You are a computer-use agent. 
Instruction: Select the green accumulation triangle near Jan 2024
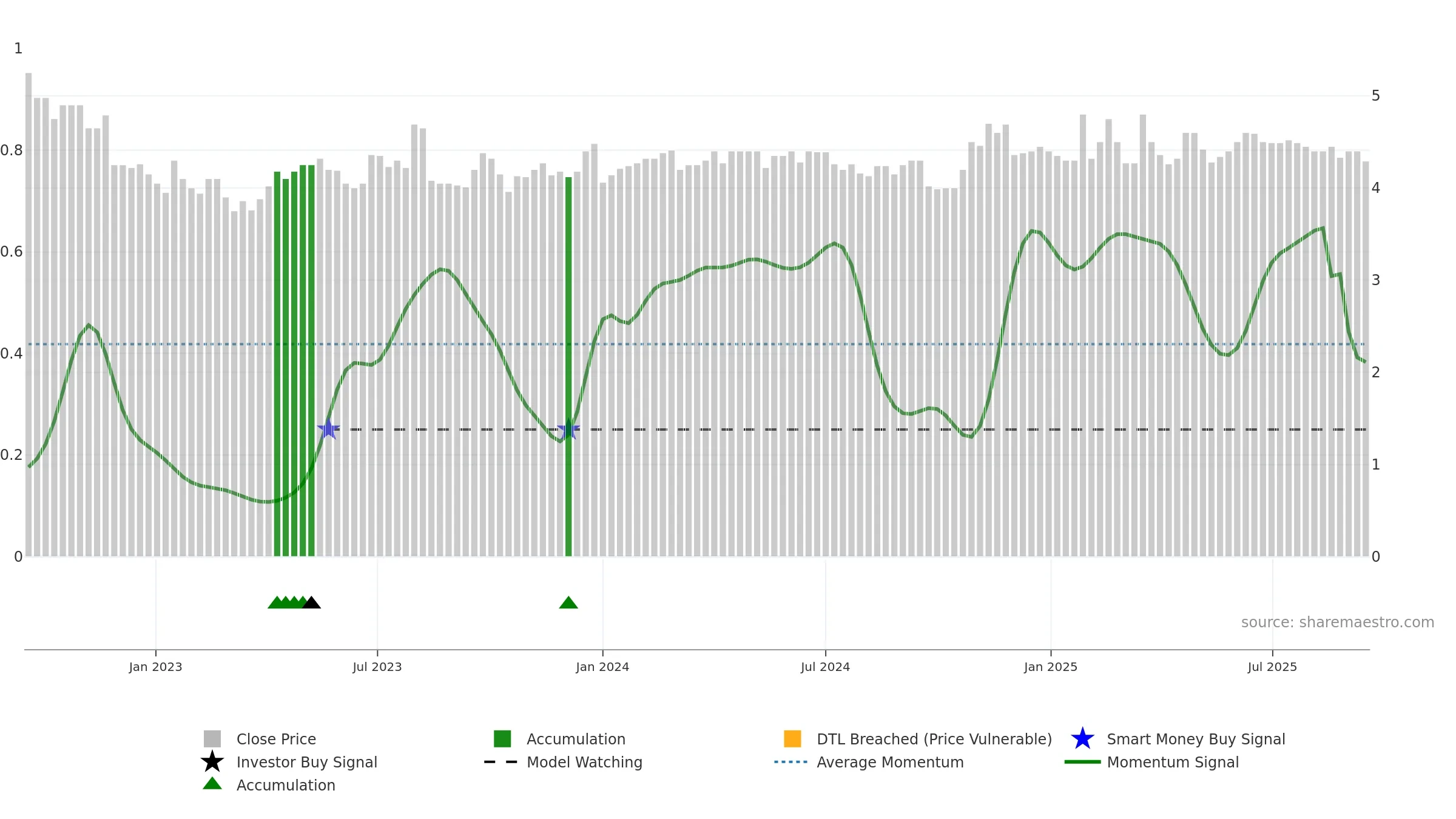pos(568,602)
